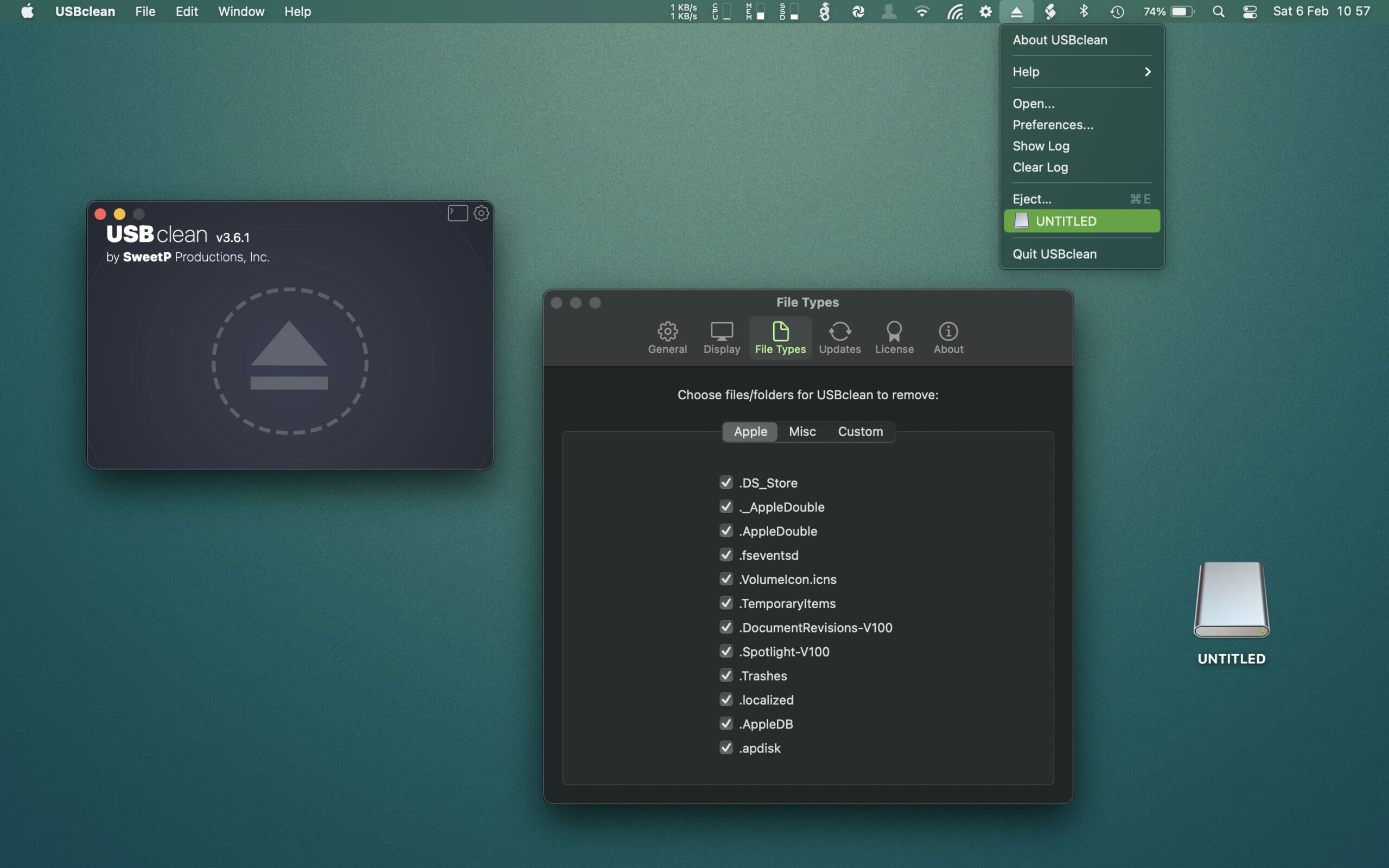This screenshot has height=868, width=1389.
Task: Uncheck the .VolumeIcon.icns option
Action: (726, 579)
